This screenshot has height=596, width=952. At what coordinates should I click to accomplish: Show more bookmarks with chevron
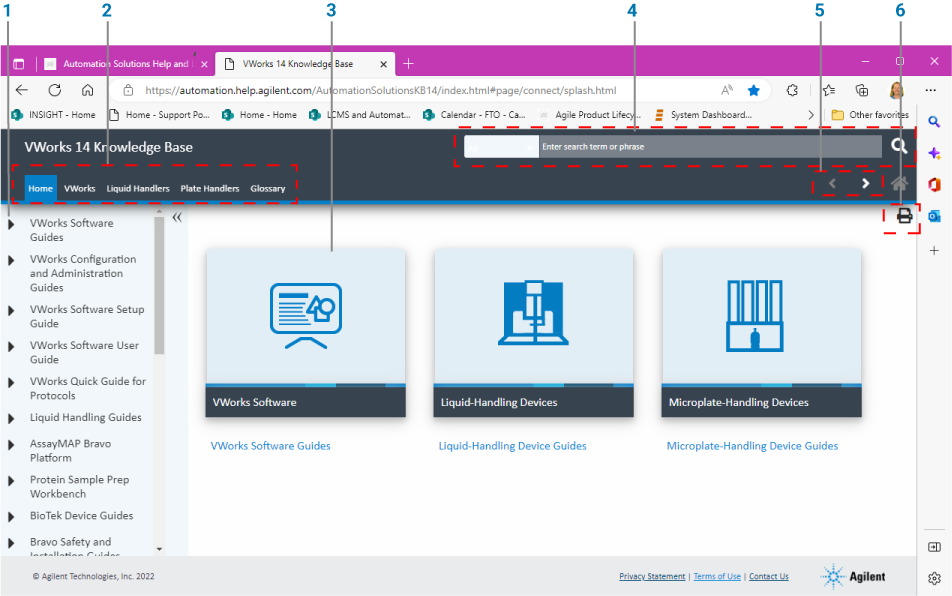tap(811, 115)
